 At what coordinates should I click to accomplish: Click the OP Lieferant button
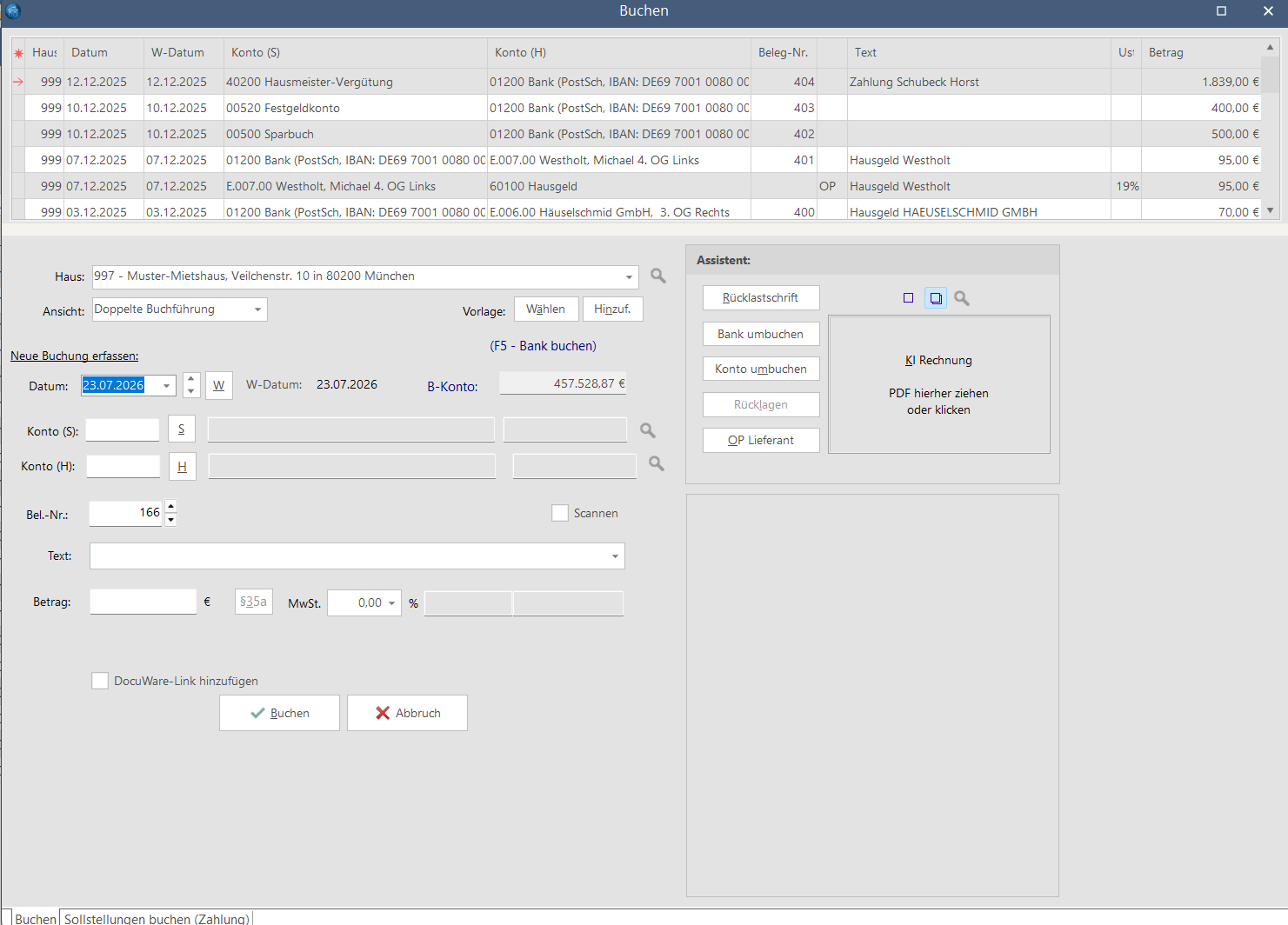[x=761, y=441]
